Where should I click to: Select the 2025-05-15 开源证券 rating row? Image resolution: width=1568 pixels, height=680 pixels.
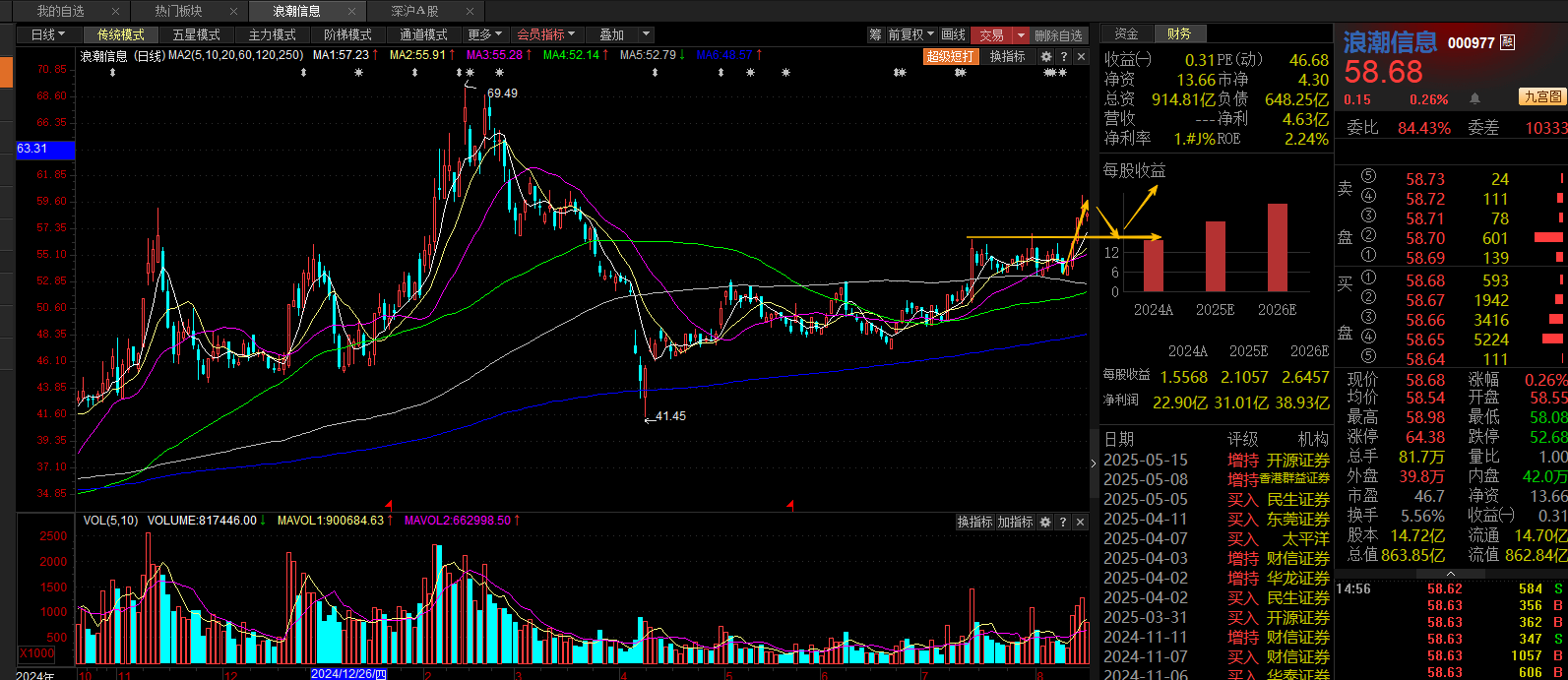pyautogui.click(x=1216, y=460)
